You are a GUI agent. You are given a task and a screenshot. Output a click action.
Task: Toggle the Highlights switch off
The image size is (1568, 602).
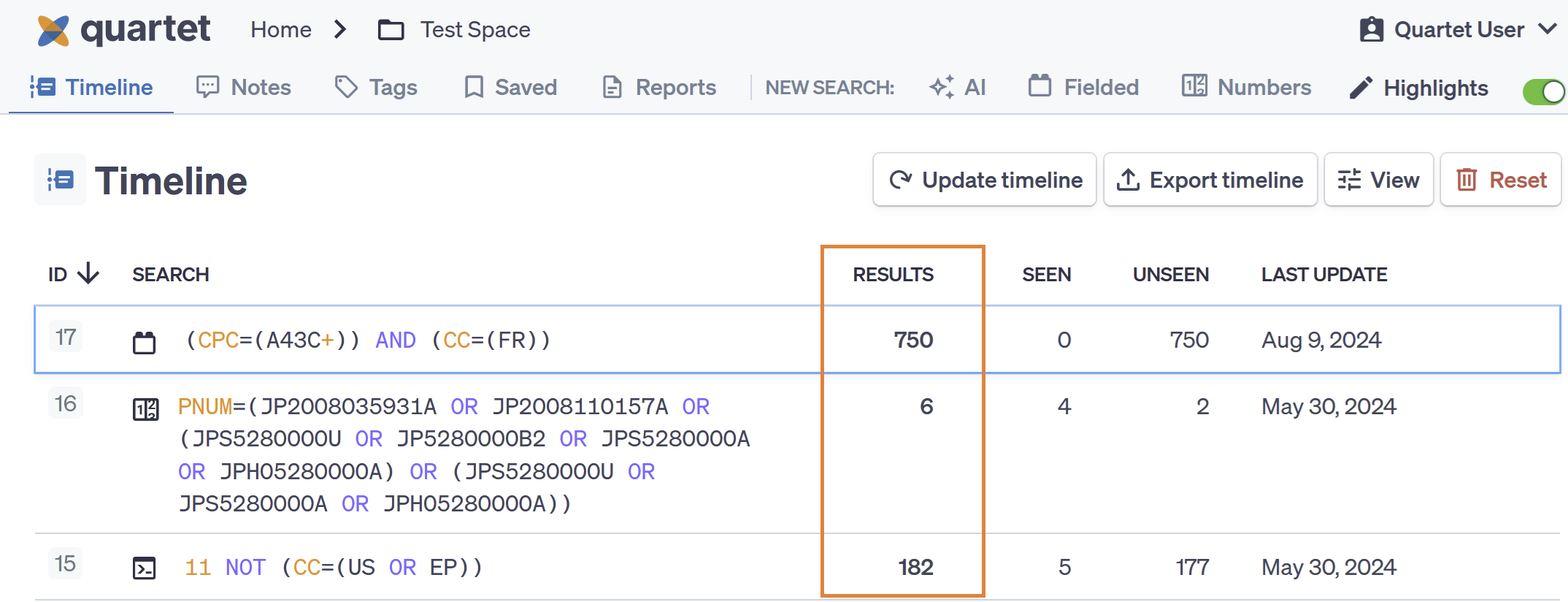tap(1543, 91)
